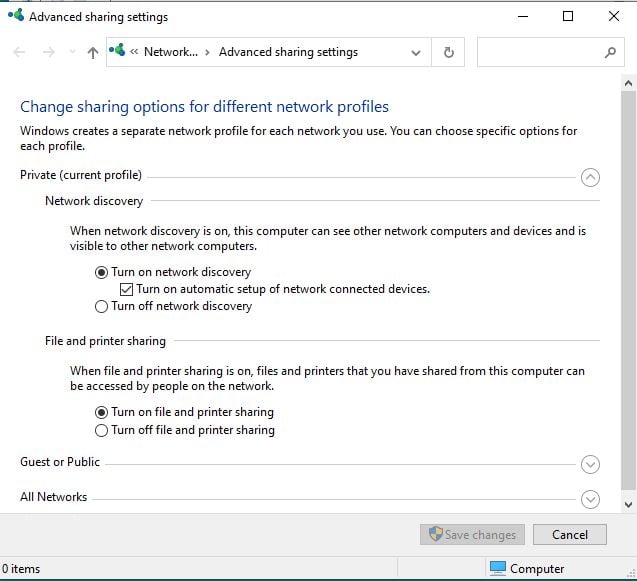Open the address bar history dropdown
637x581 pixels.
click(416, 52)
